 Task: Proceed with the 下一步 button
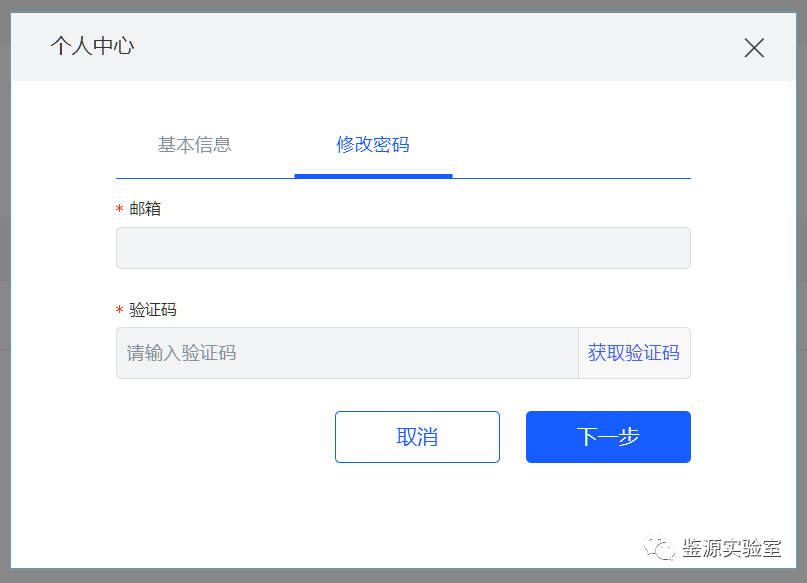[x=608, y=437]
